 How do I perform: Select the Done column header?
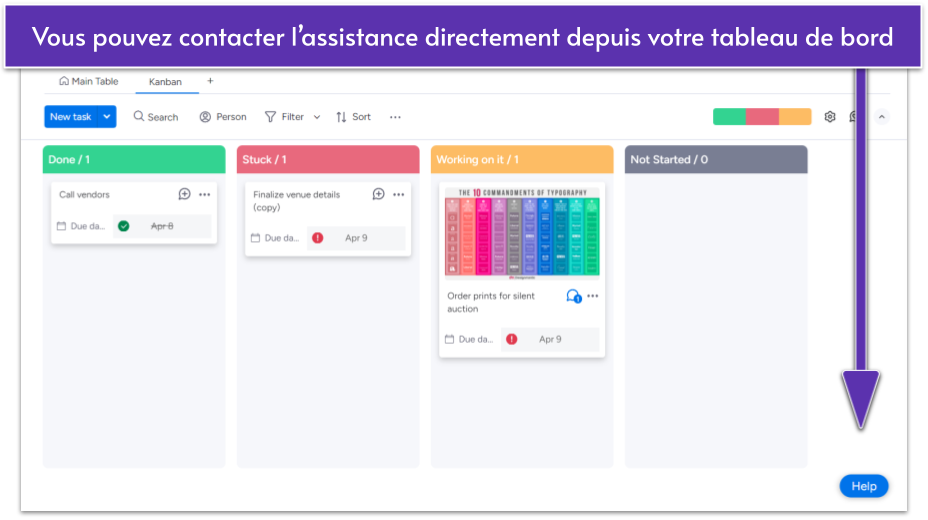[x=134, y=159]
